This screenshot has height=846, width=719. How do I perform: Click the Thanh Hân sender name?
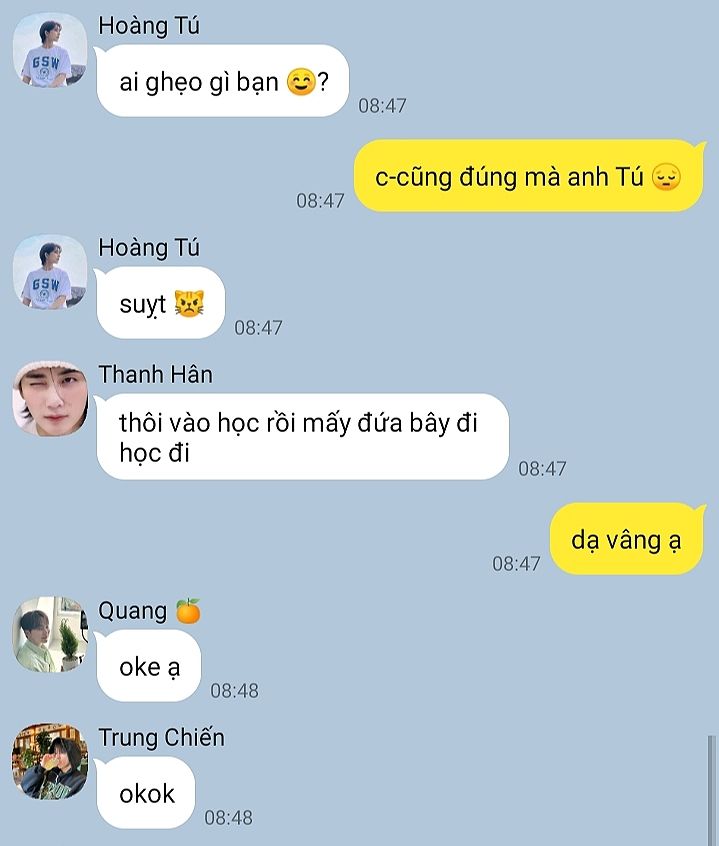coord(155,374)
